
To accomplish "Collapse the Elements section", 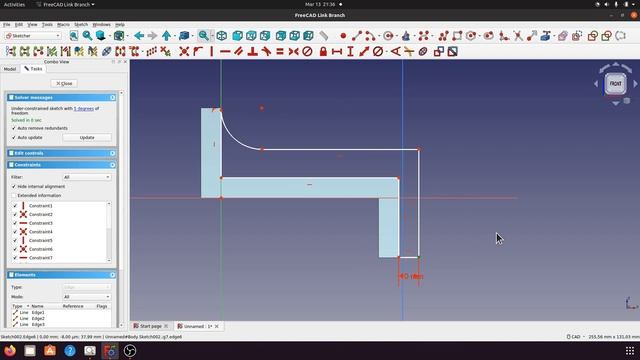I will coord(112,275).
